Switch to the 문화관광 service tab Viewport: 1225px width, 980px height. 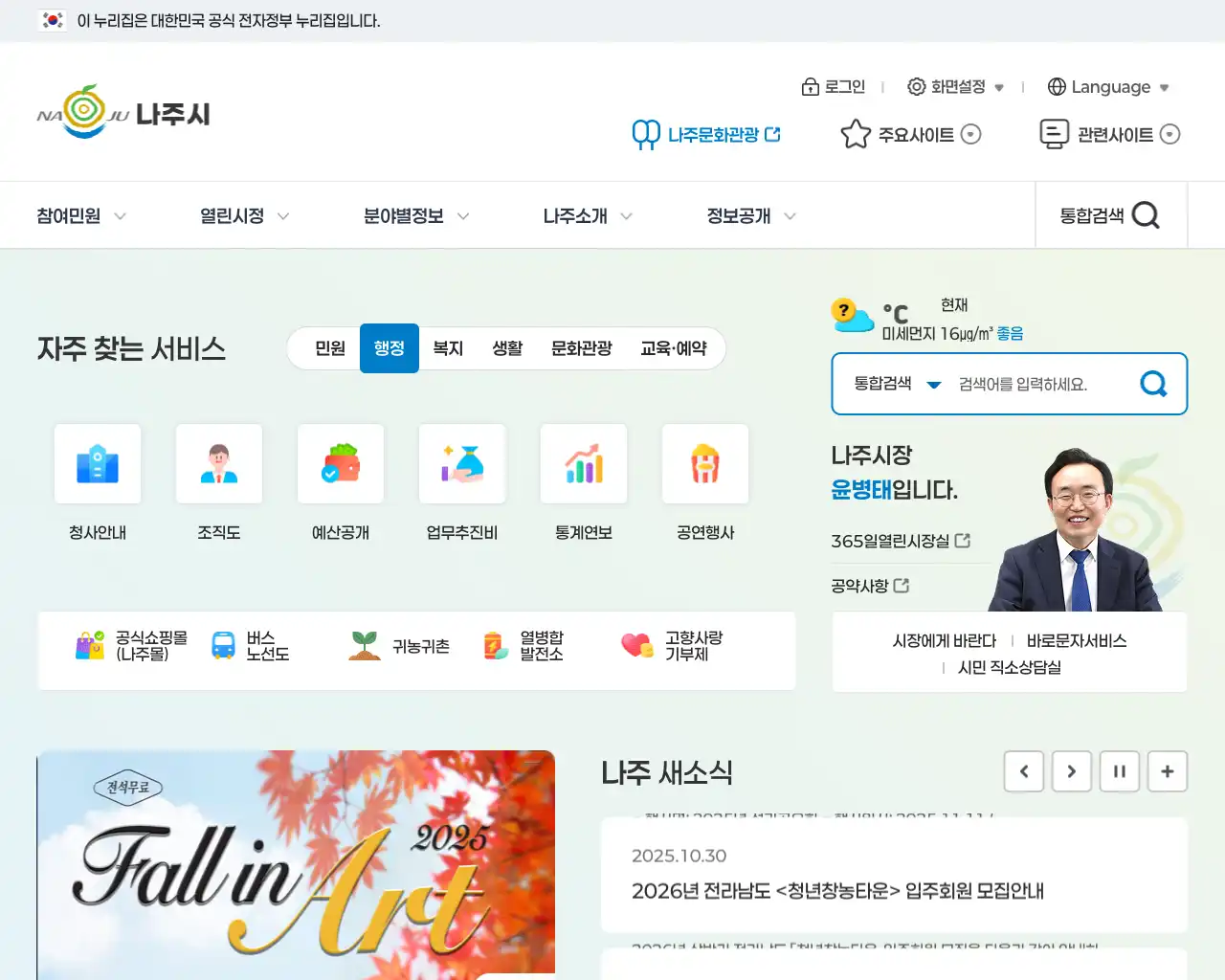click(x=581, y=348)
